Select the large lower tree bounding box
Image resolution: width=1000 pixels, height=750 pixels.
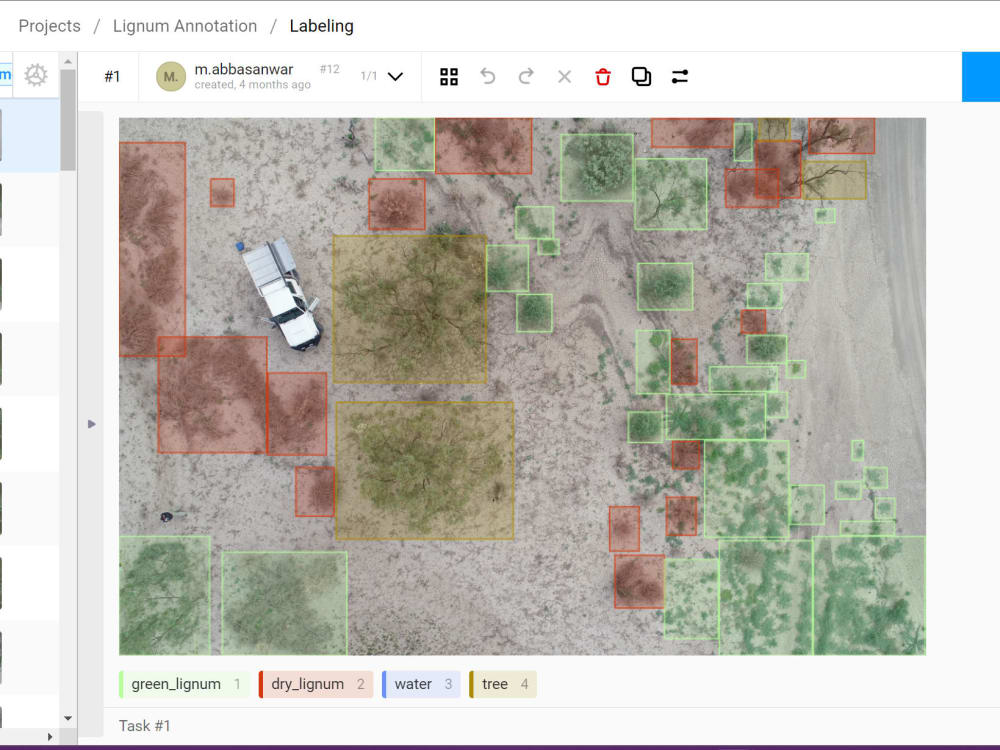pyautogui.click(x=425, y=471)
